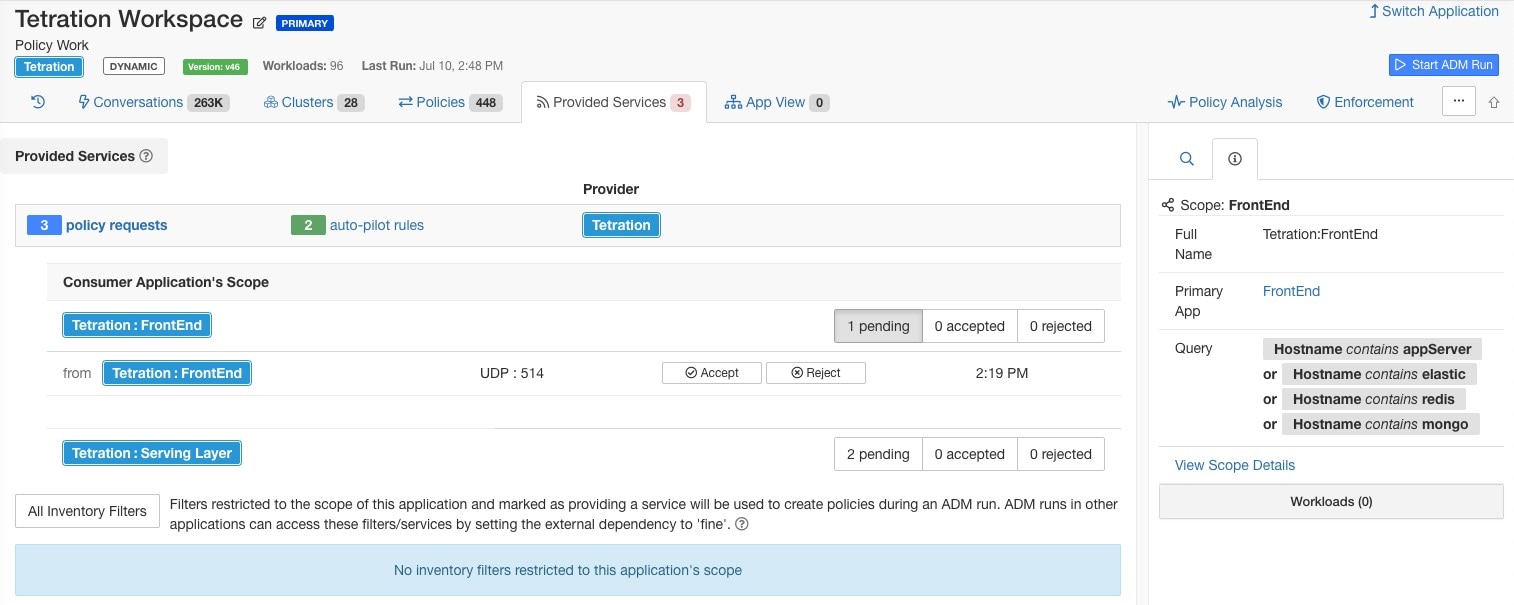This screenshot has width=1514, height=605.
Task: Open the auto-pilot rules link
Action: pyautogui.click(x=377, y=225)
